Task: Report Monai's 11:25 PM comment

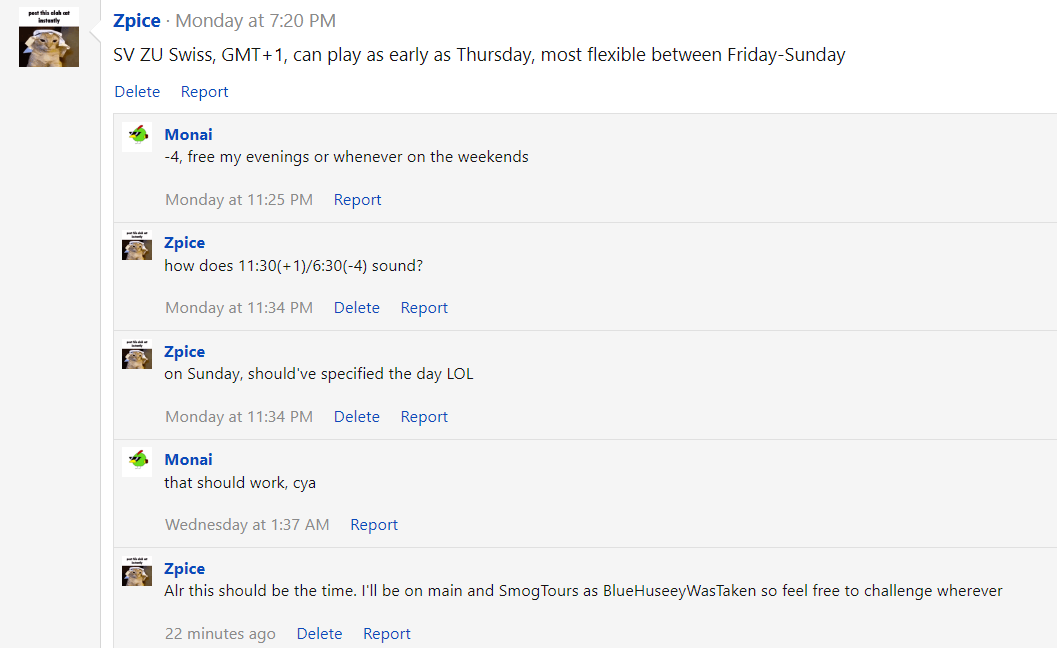Action: click(357, 200)
